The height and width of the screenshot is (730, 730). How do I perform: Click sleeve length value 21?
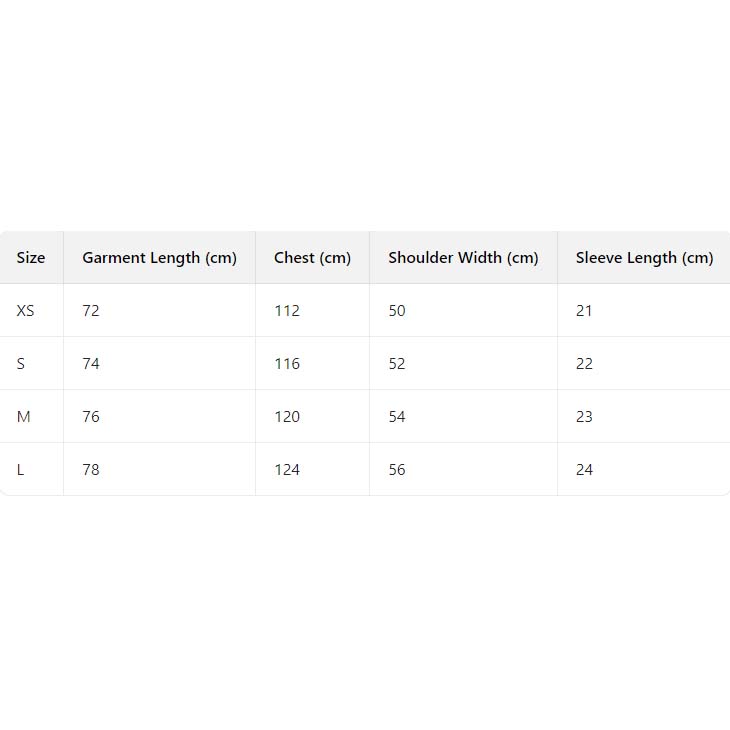click(x=584, y=311)
